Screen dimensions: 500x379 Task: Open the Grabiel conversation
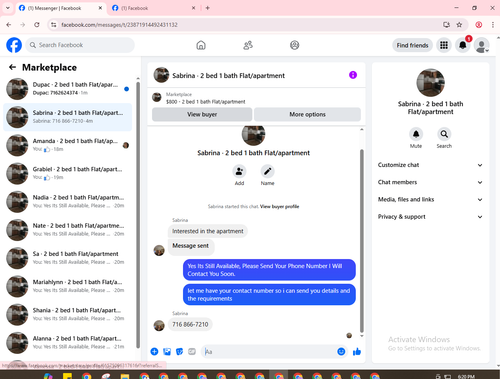click(x=68, y=173)
